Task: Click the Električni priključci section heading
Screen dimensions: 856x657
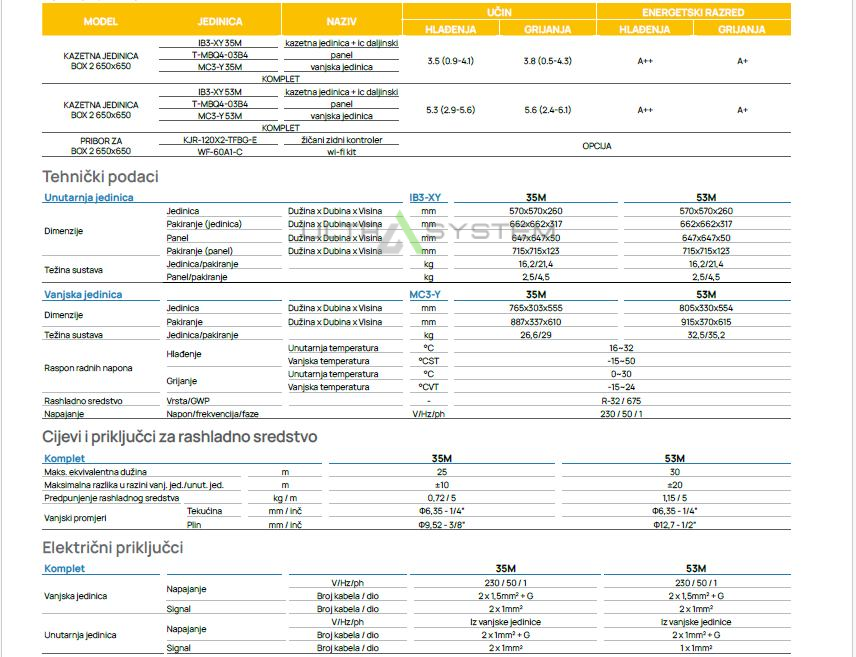Action: 113,548
